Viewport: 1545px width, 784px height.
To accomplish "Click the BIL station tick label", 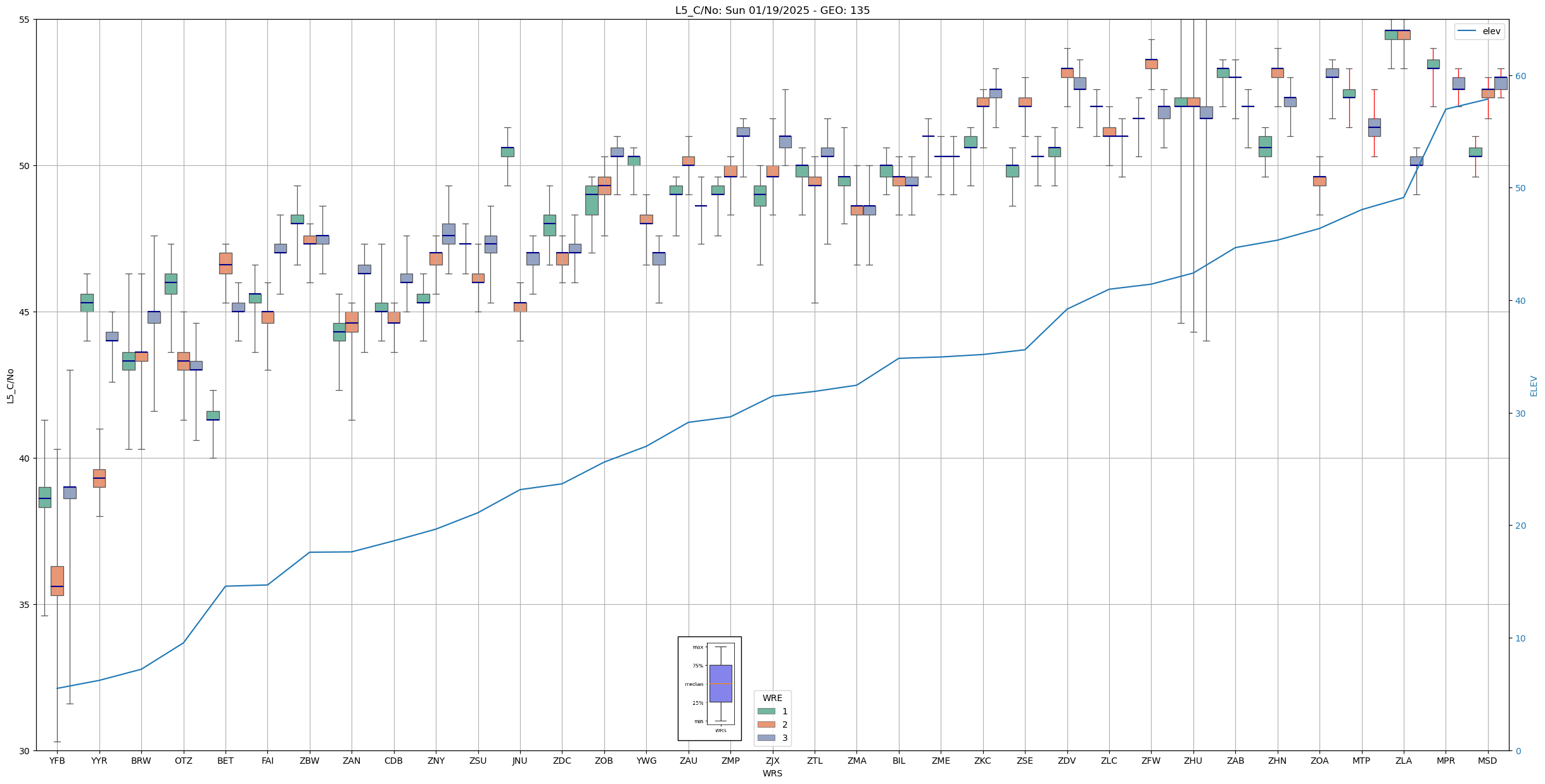I will [898, 761].
